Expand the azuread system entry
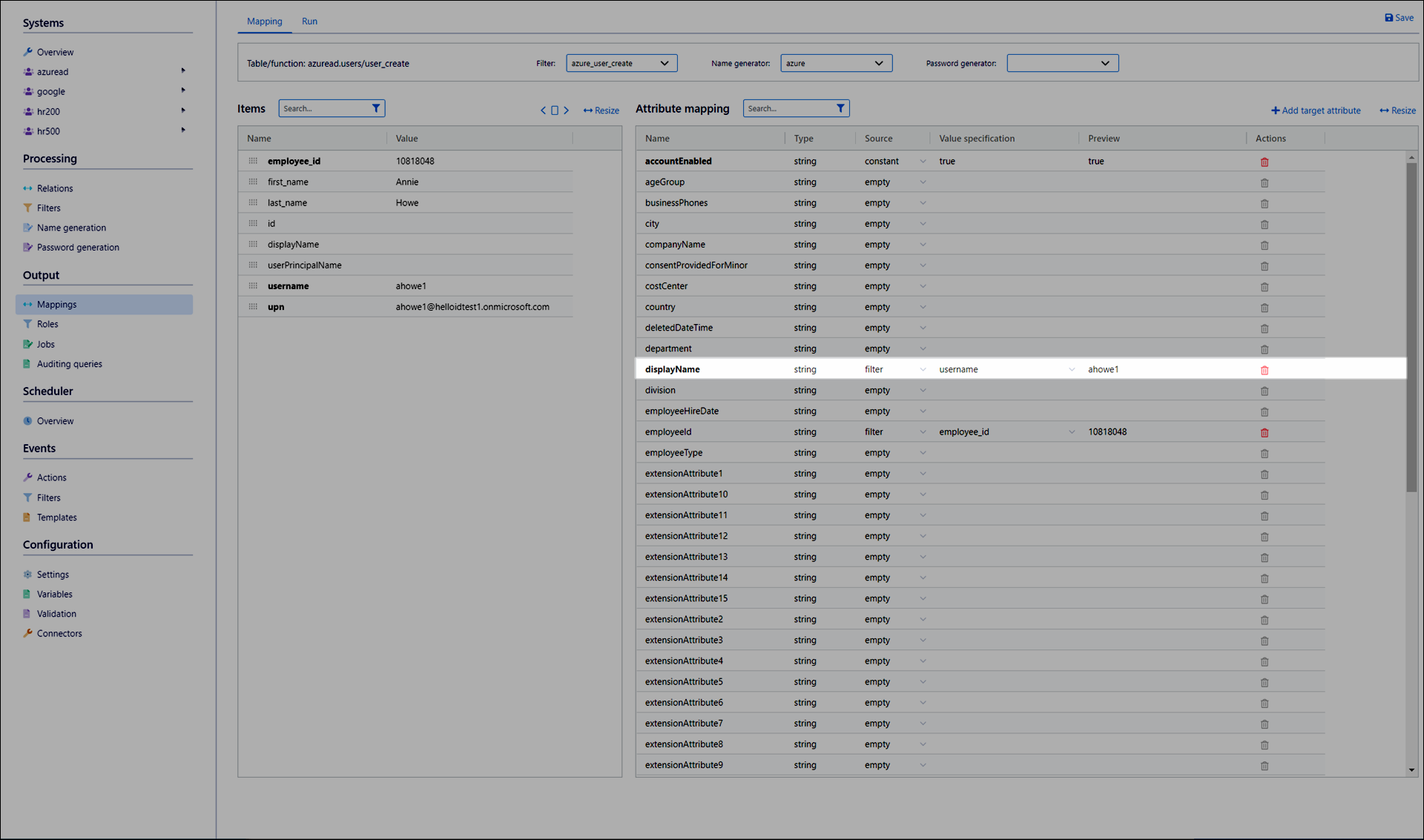Image resolution: width=1424 pixels, height=840 pixels. (x=183, y=71)
